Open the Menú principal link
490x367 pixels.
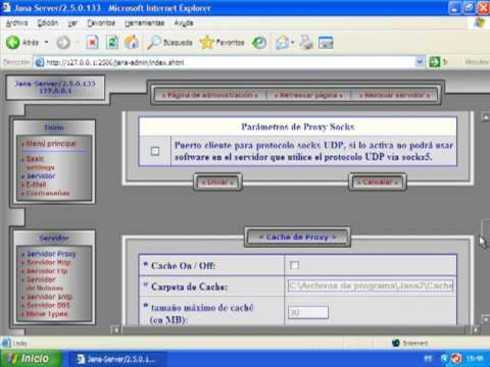51,144
